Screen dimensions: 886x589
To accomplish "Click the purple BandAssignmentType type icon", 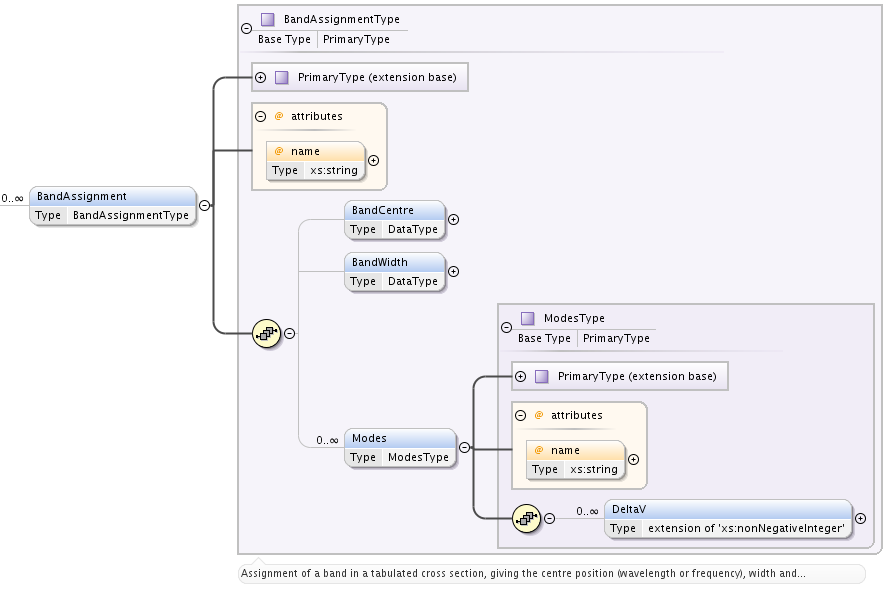I will (268, 19).
